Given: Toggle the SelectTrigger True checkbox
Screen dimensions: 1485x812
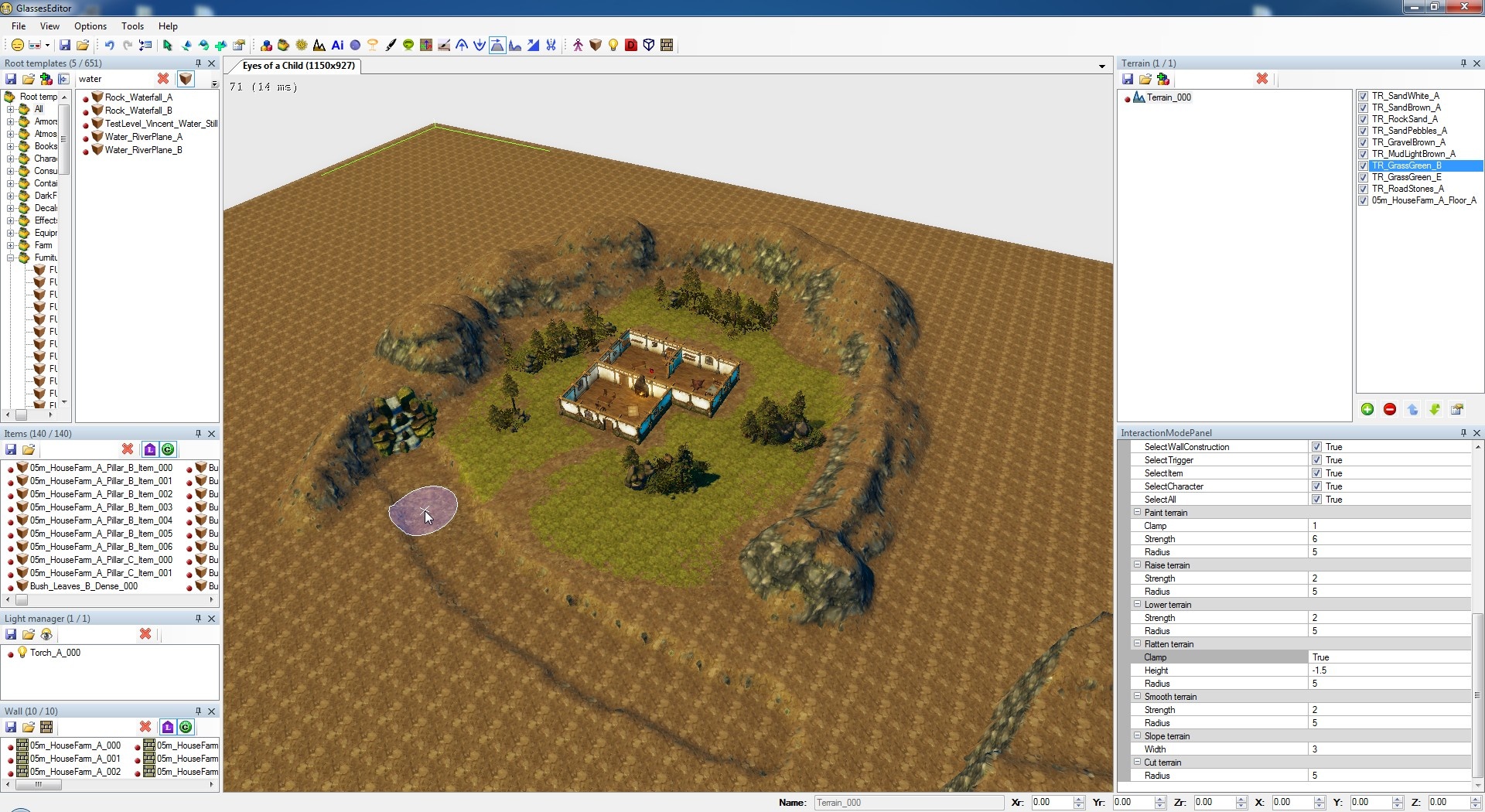Looking at the screenshot, I should (x=1316, y=460).
